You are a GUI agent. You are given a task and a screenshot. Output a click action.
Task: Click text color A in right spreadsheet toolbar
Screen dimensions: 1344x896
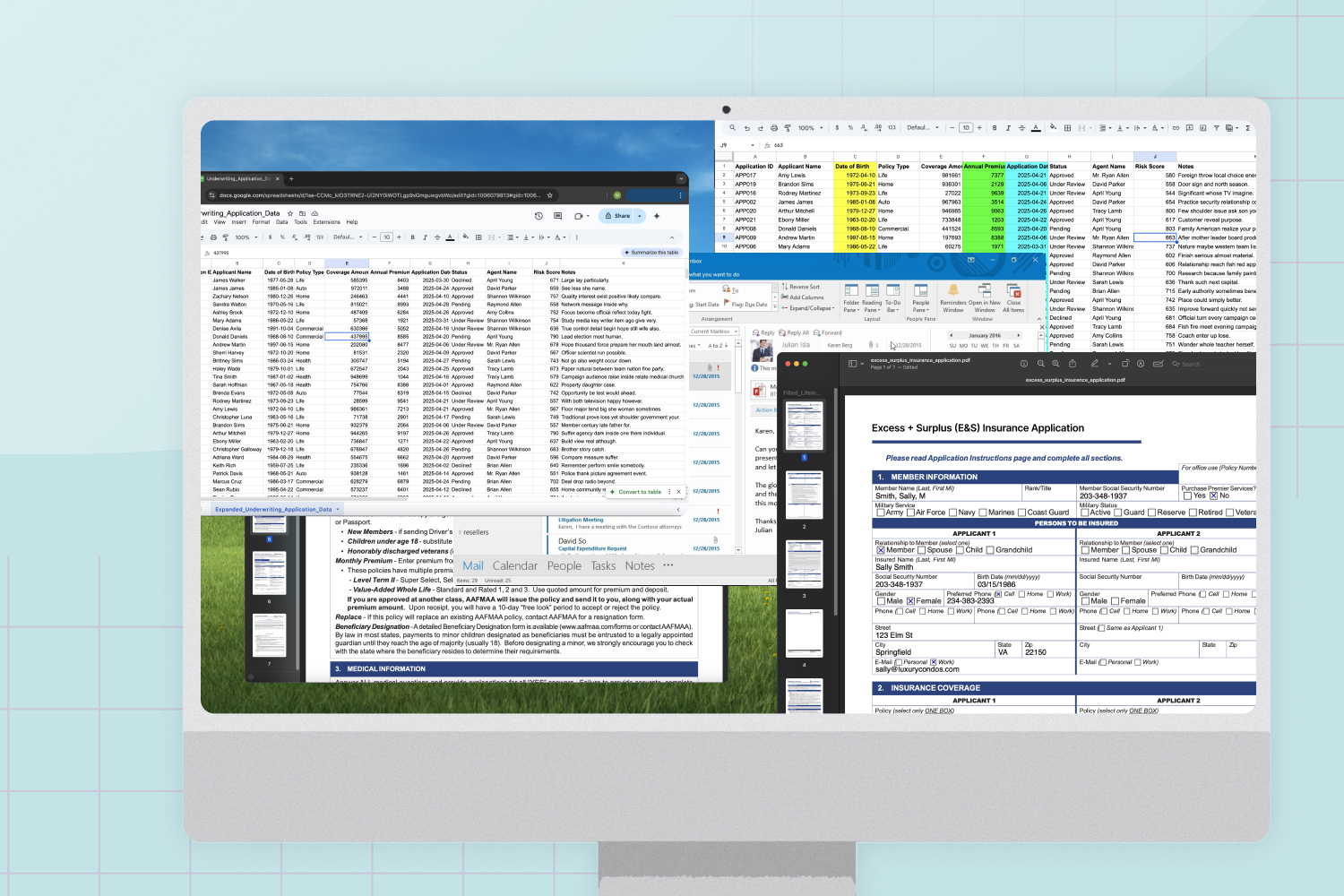click(1037, 128)
